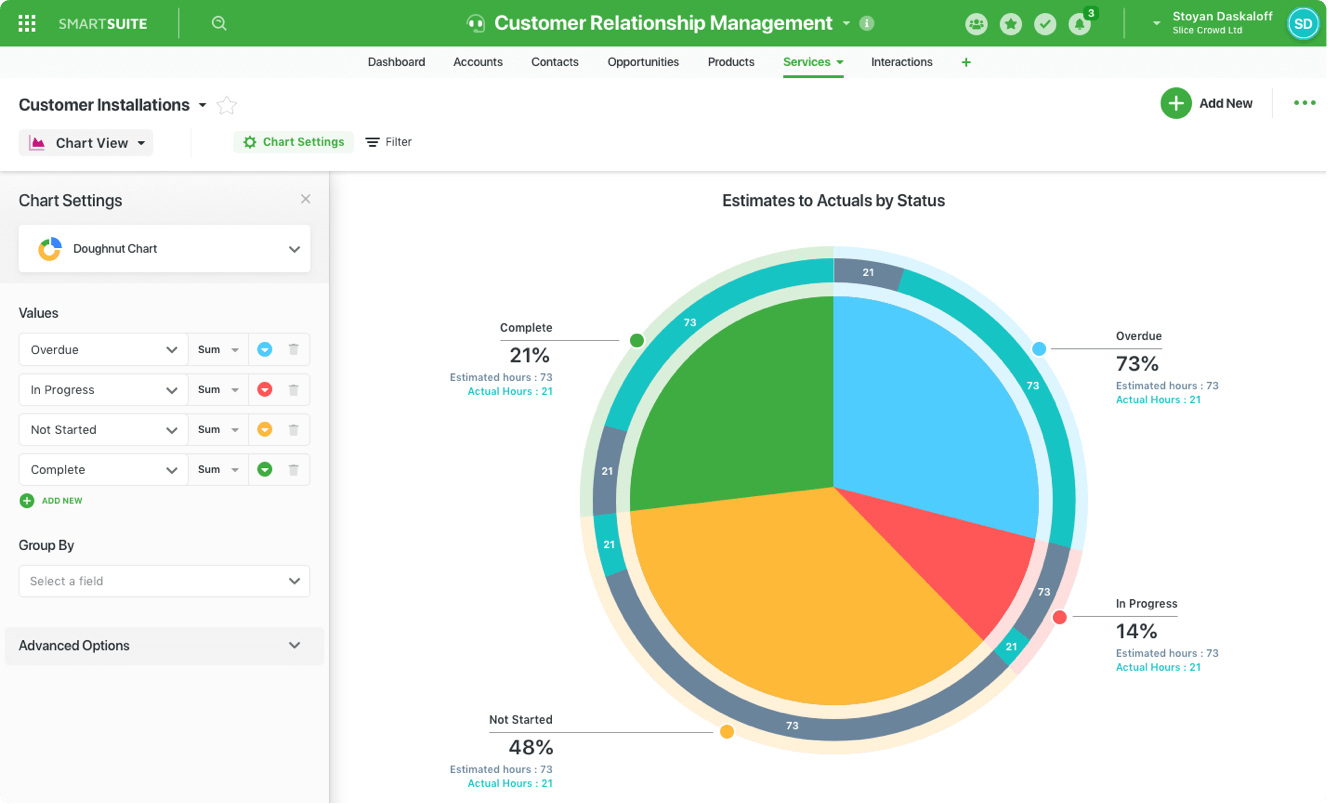Open the three-dot more options menu

click(1304, 103)
